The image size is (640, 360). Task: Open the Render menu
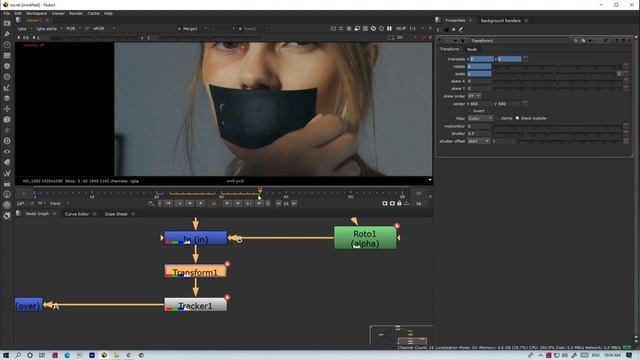(x=76, y=13)
